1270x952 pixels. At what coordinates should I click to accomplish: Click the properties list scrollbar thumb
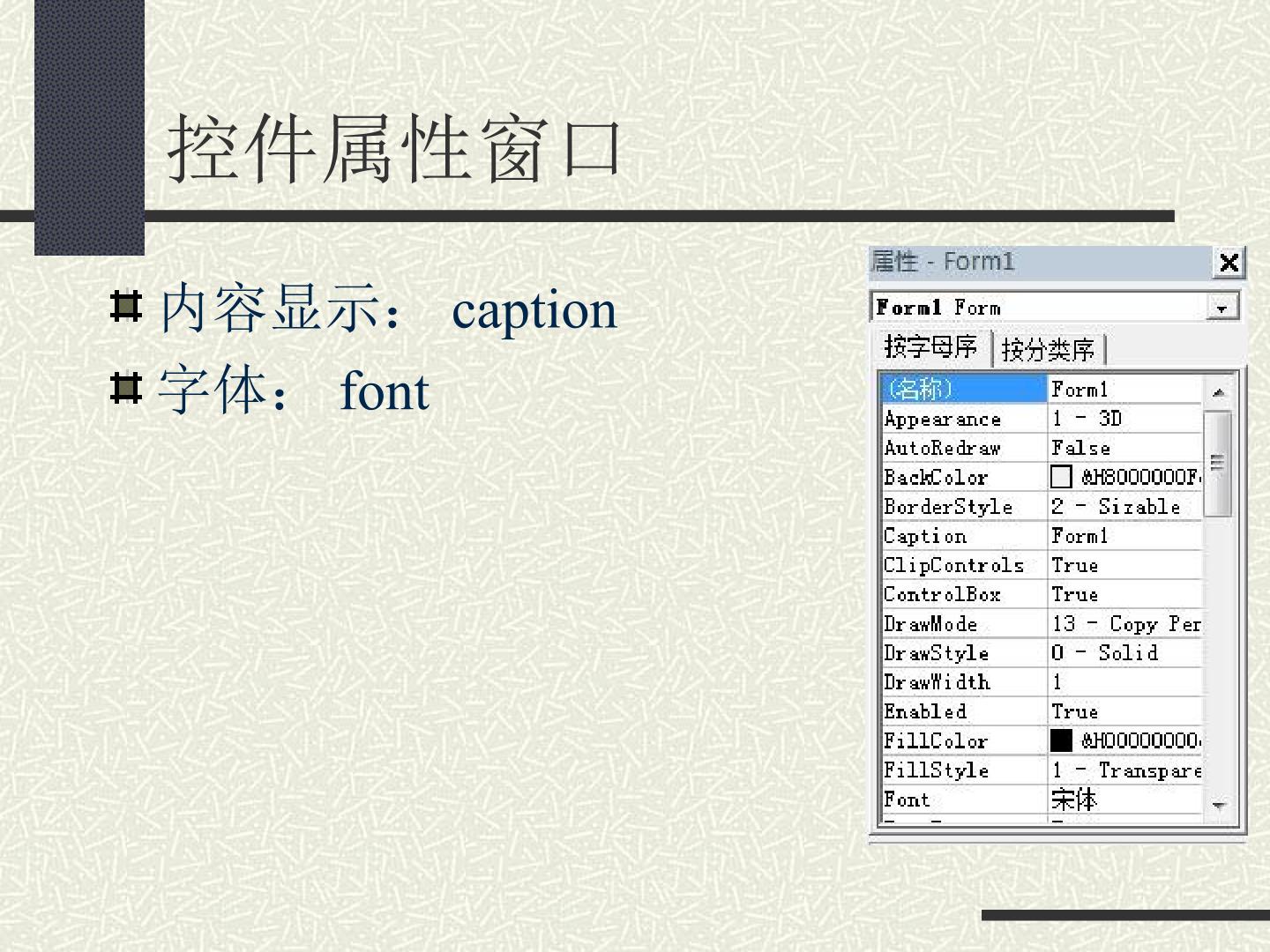(x=1218, y=463)
